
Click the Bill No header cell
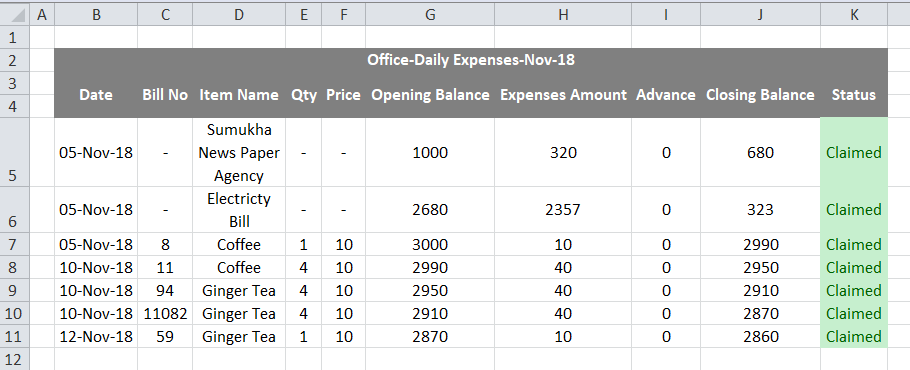click(x=165, y=95)
